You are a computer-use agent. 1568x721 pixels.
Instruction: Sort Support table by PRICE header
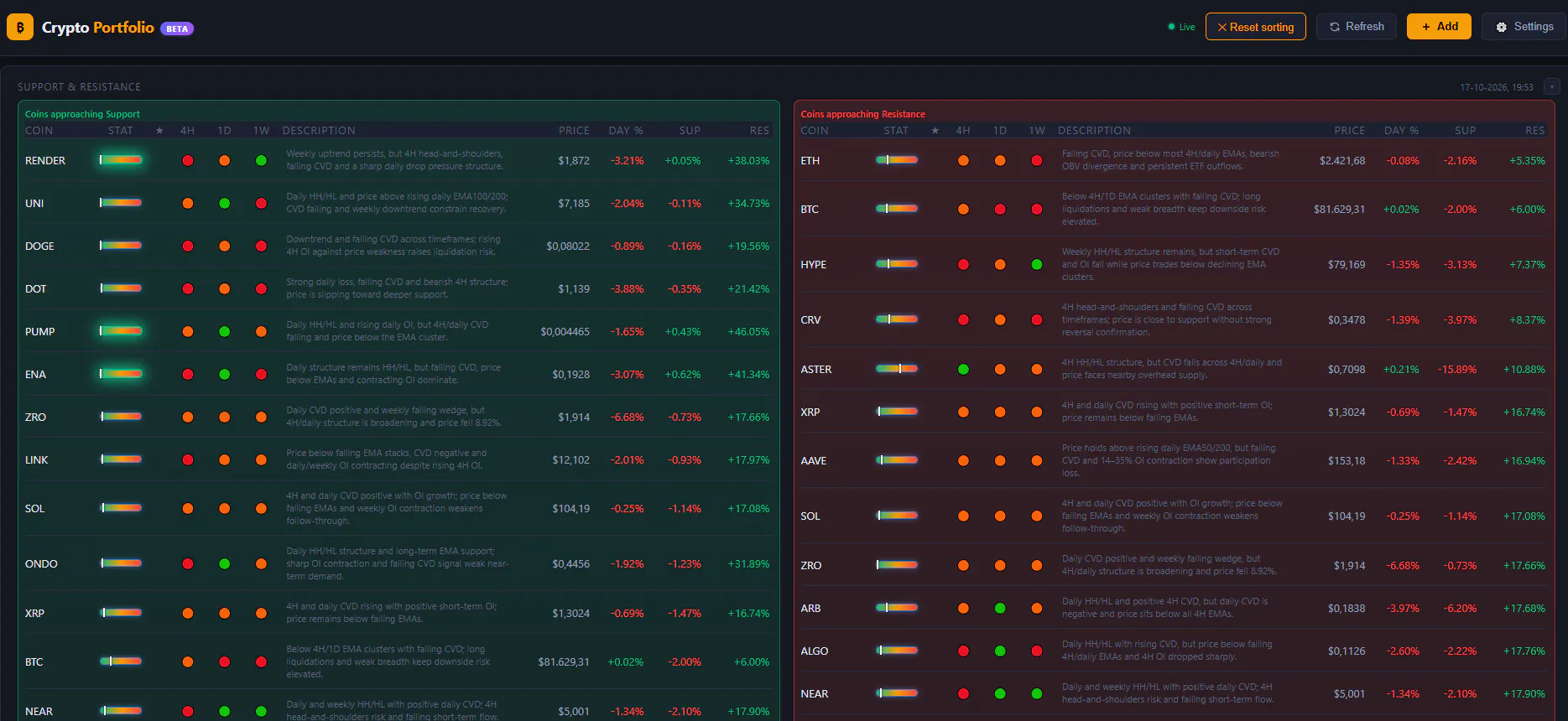click(575, 131)
